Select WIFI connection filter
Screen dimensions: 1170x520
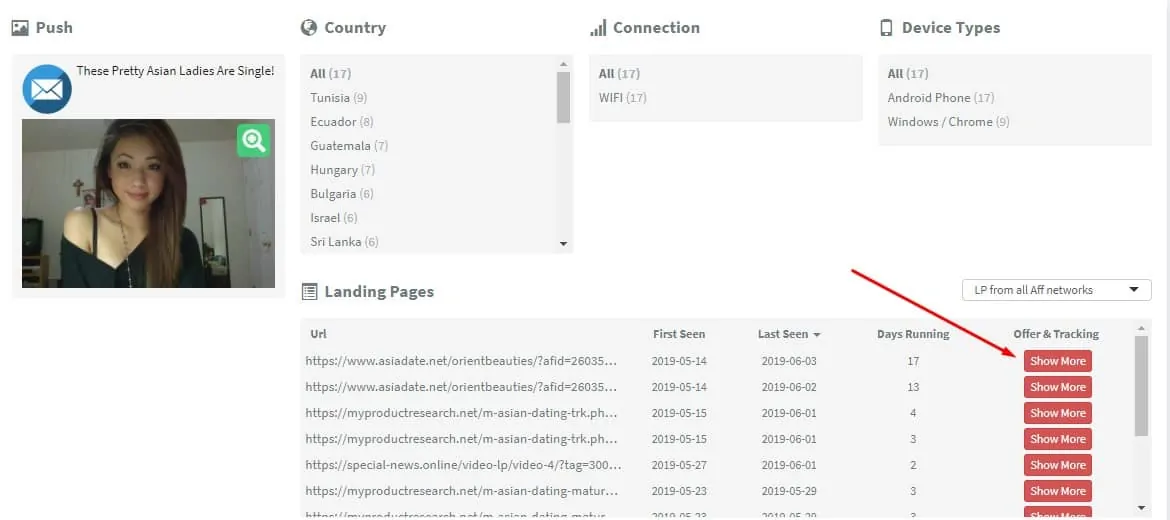tap(611, 98)
